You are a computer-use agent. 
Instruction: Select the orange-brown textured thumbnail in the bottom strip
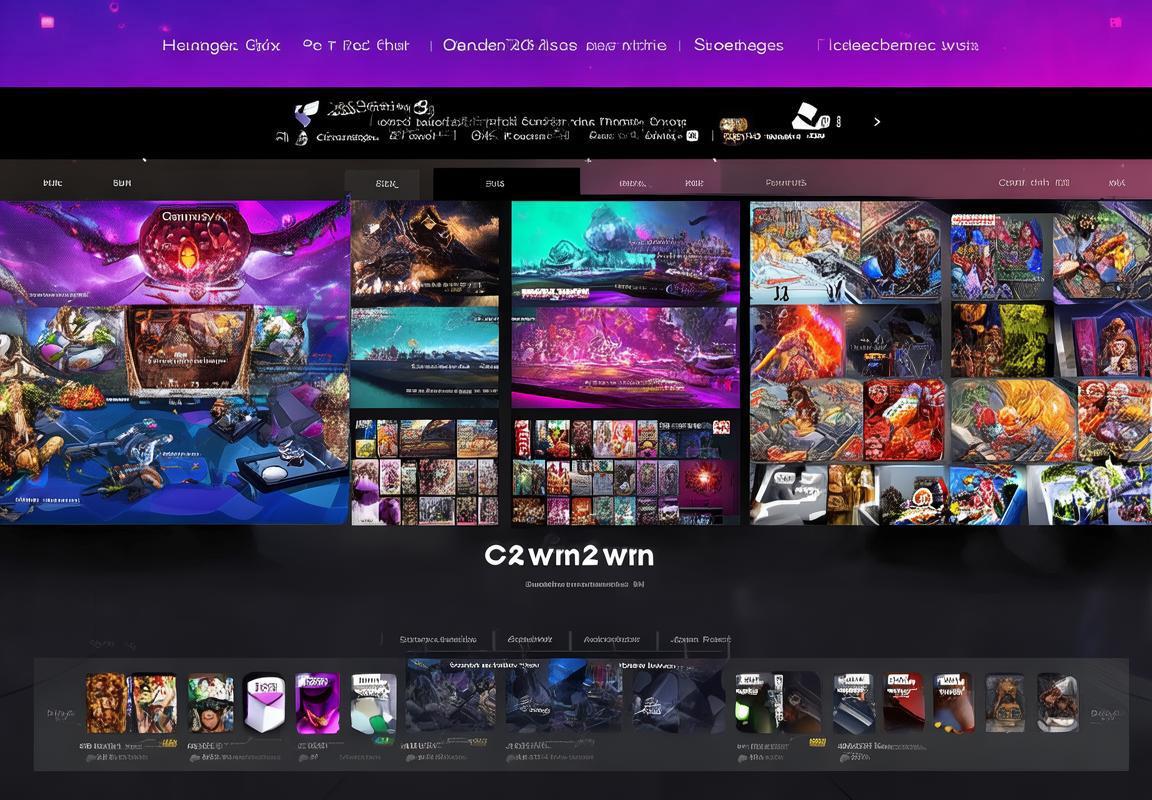coord(107,704)
